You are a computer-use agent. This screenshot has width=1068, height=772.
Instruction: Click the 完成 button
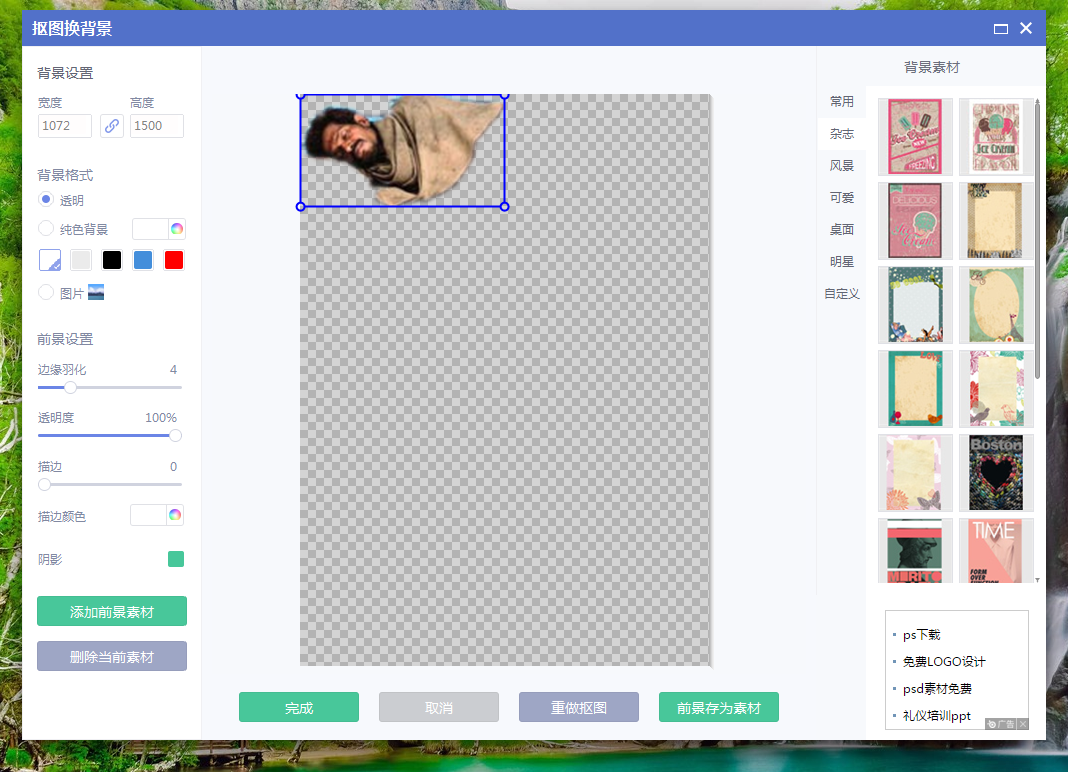299,707
